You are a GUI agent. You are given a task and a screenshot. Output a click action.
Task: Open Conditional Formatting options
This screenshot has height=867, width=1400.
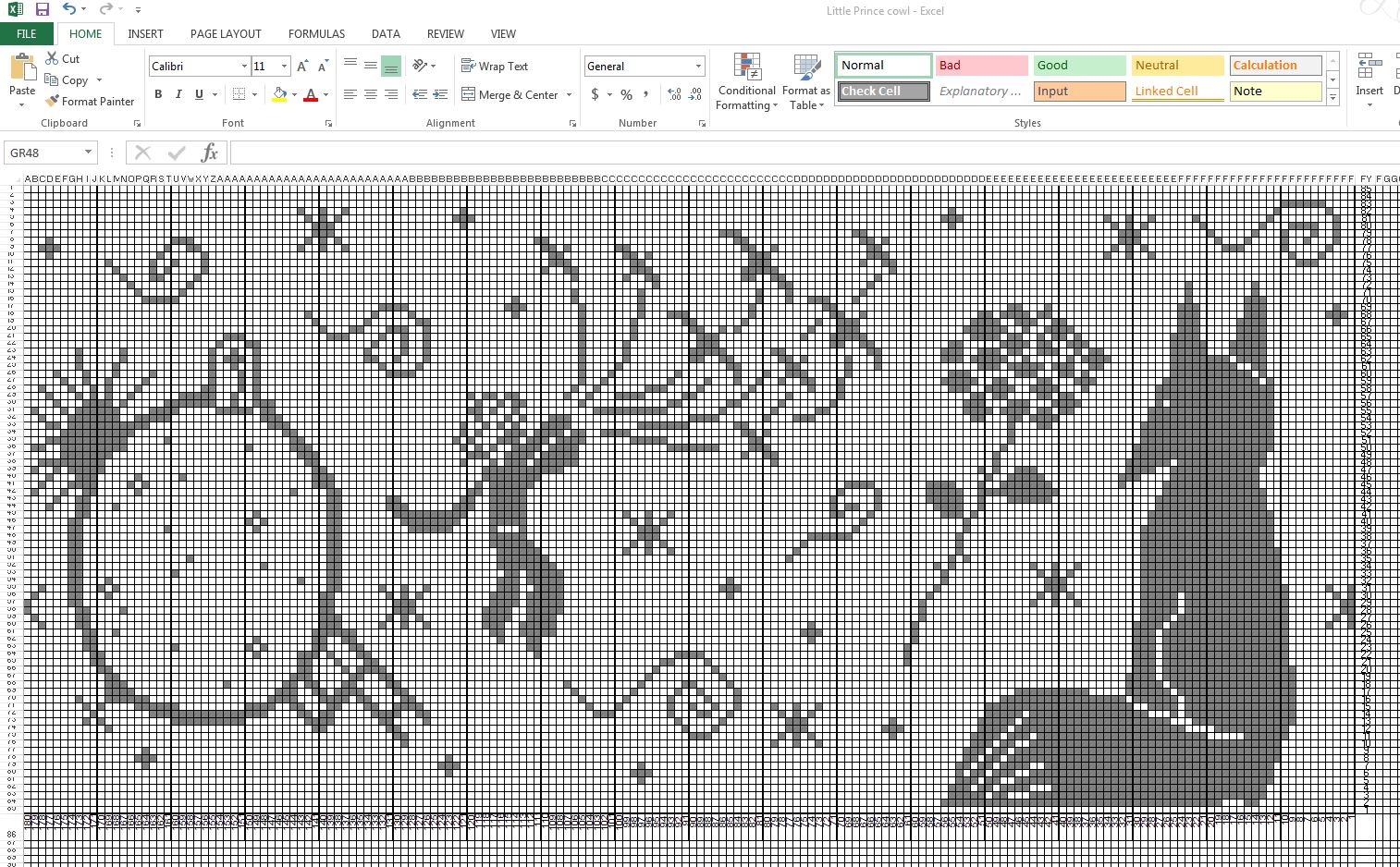click(x=745, y=81)
